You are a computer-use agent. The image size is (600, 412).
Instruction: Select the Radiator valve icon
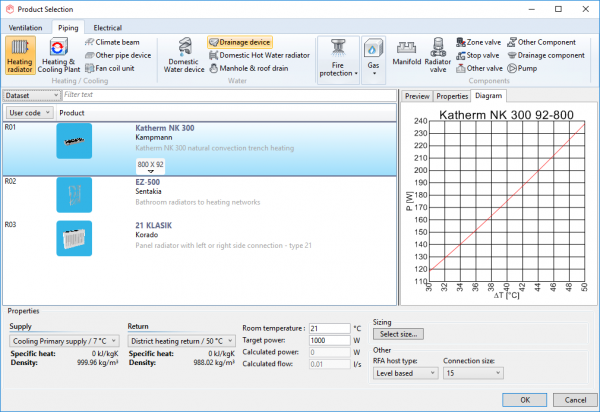(438, 56)
